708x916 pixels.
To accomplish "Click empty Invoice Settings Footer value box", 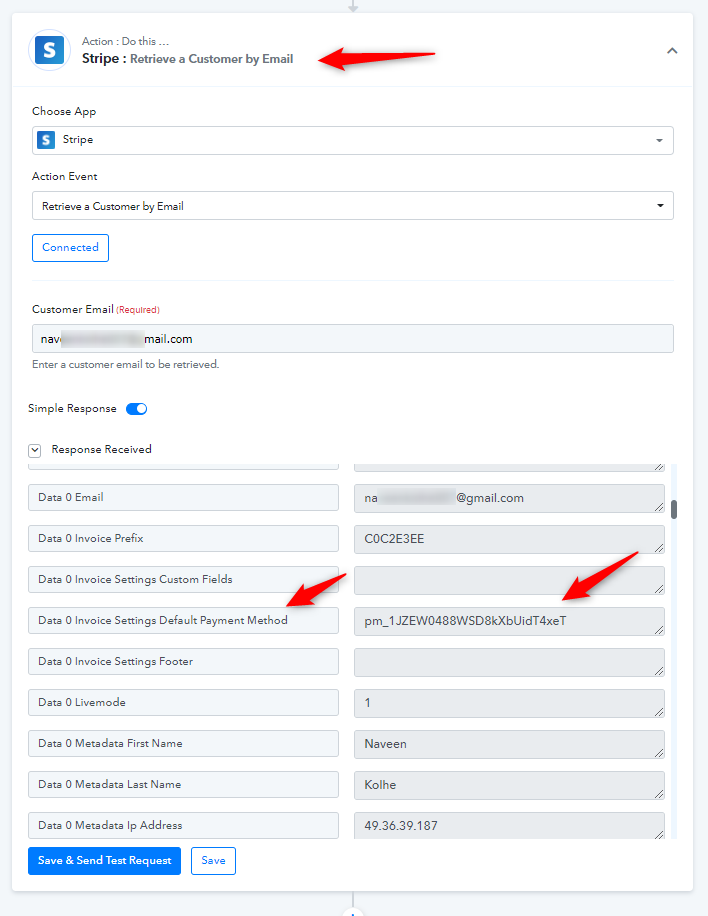I will [509, 662].
